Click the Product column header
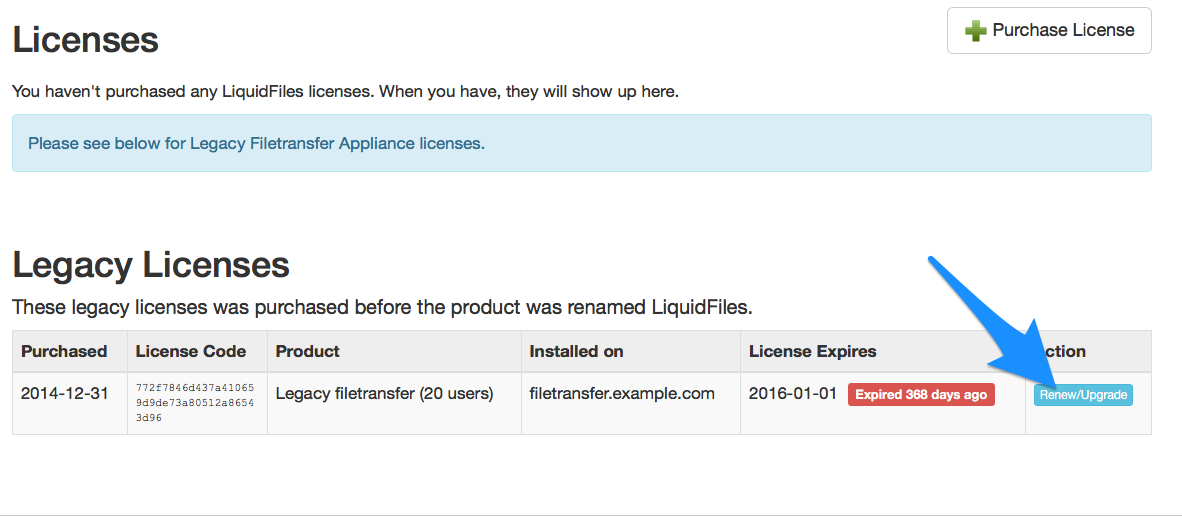The image size is (1182, 516). [308, 351]
